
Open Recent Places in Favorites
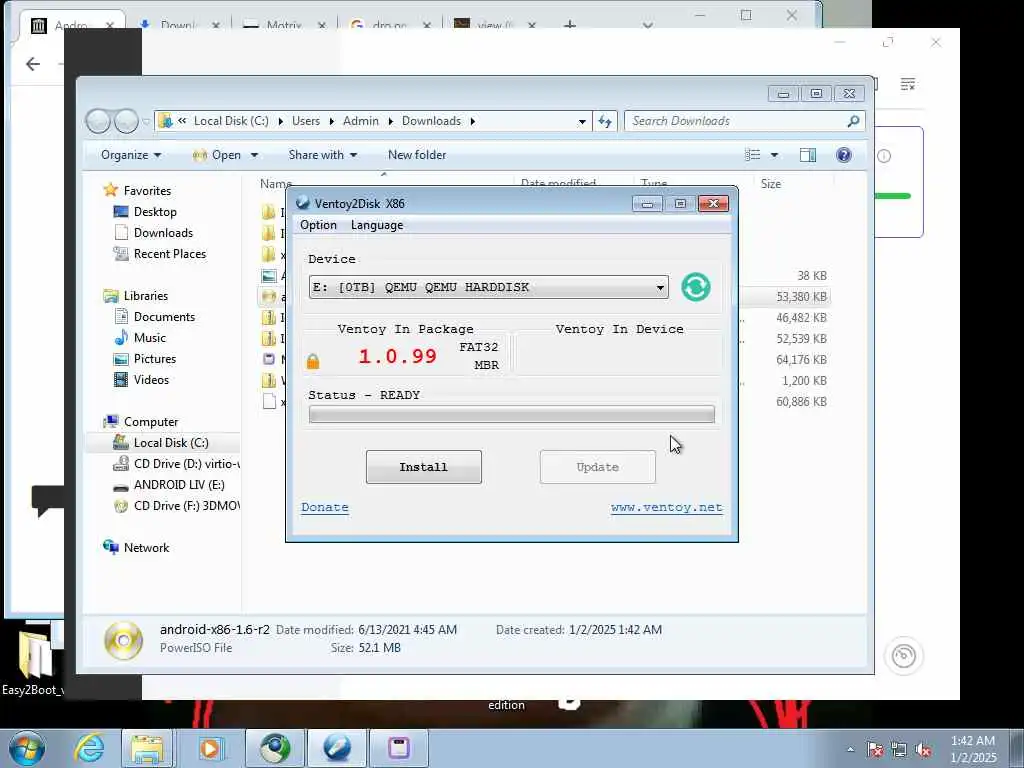coord(170,253)
